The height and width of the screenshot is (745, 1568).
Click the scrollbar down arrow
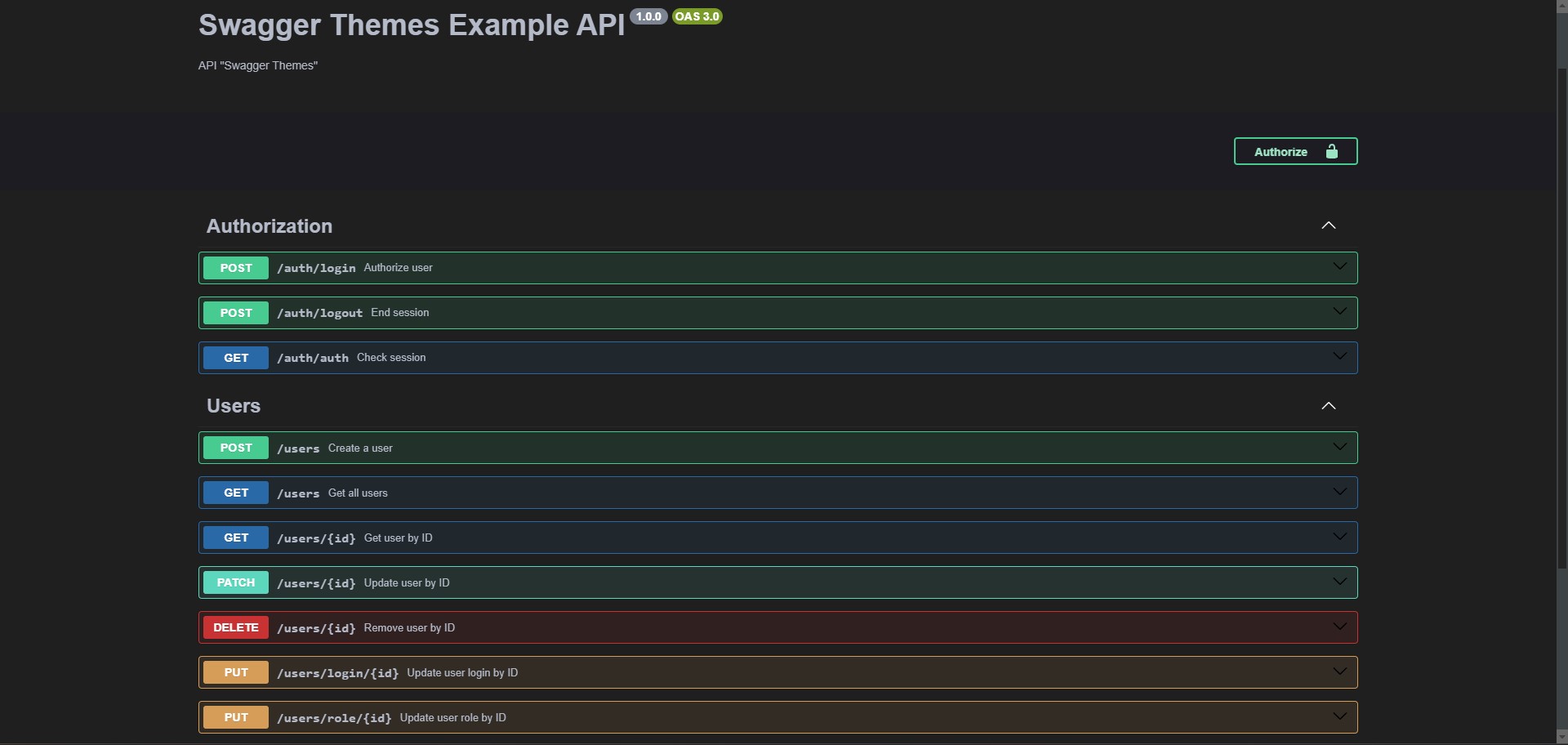coord(1562,738)
